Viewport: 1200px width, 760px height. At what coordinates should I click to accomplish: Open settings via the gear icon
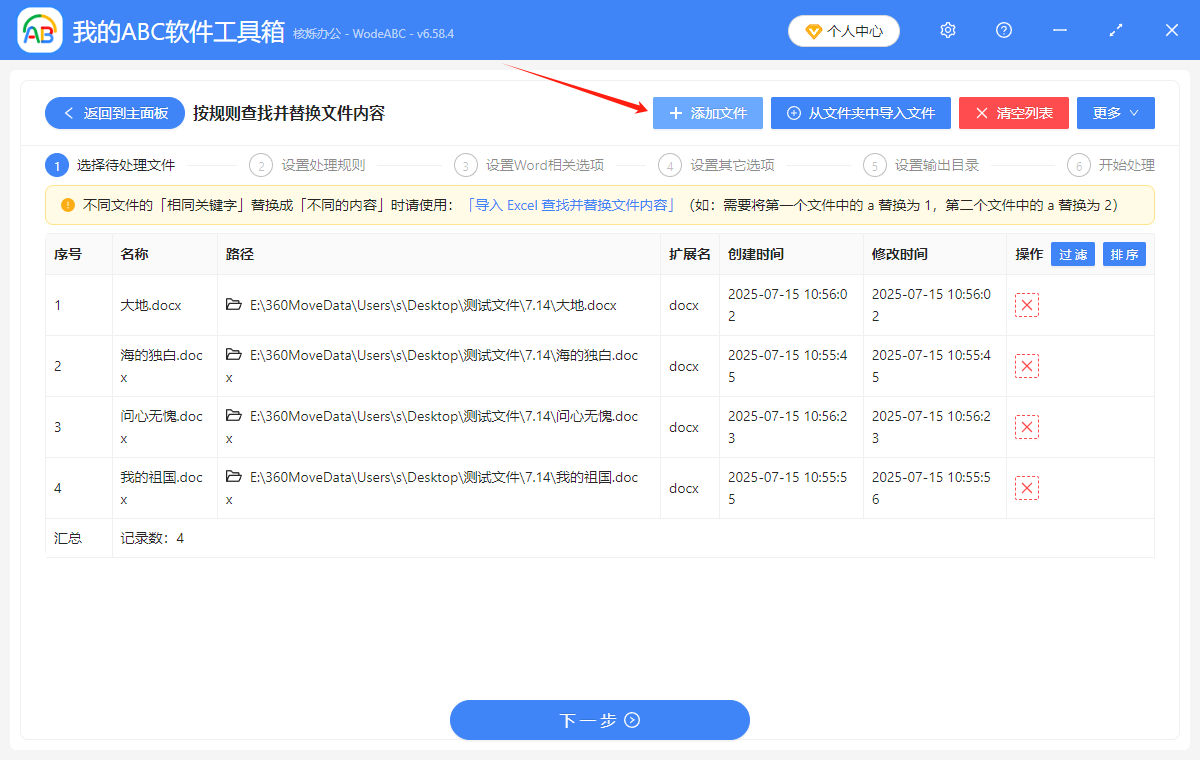click(947, 30)
